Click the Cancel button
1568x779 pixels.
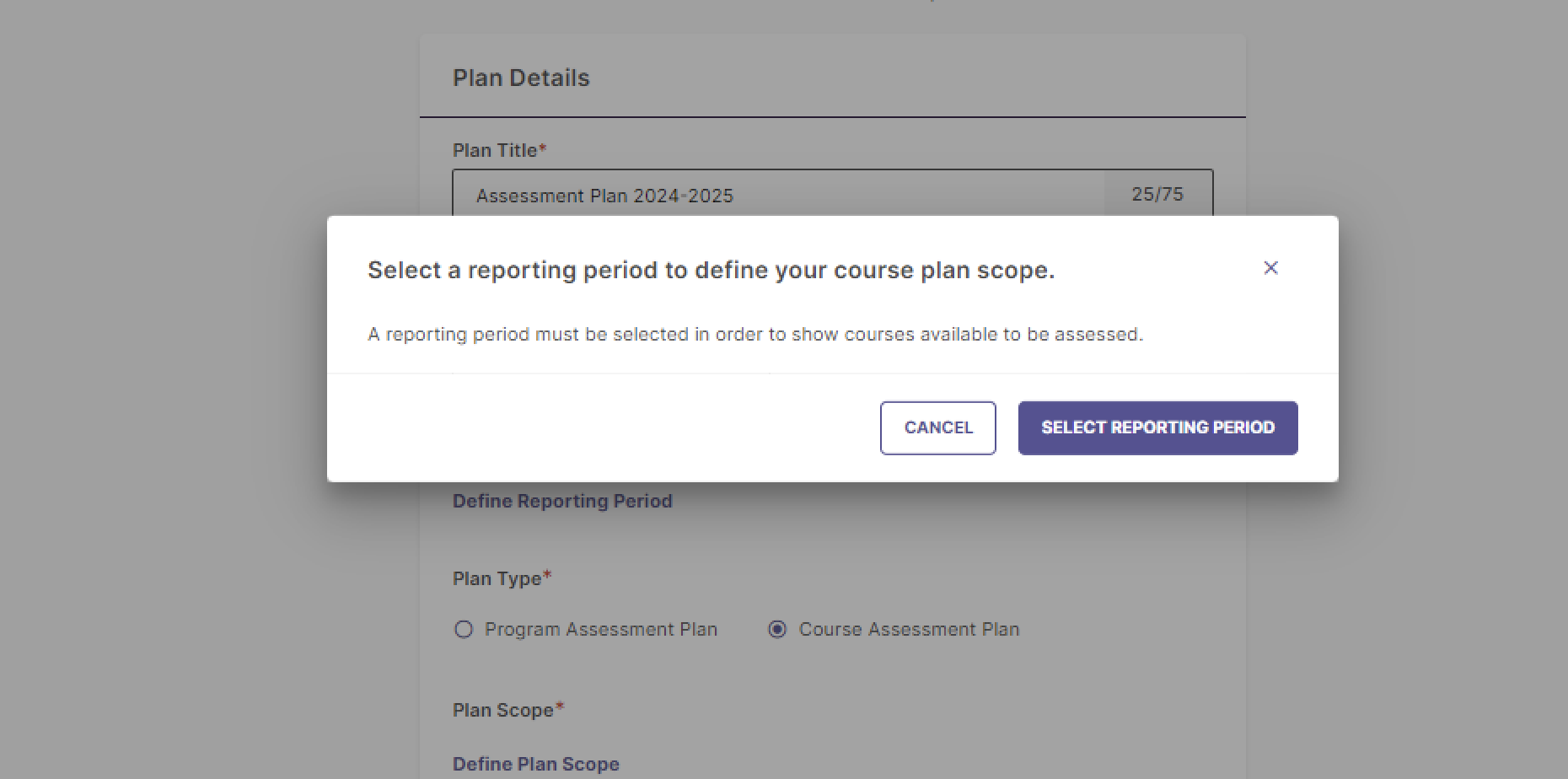(x=937, y=427)
